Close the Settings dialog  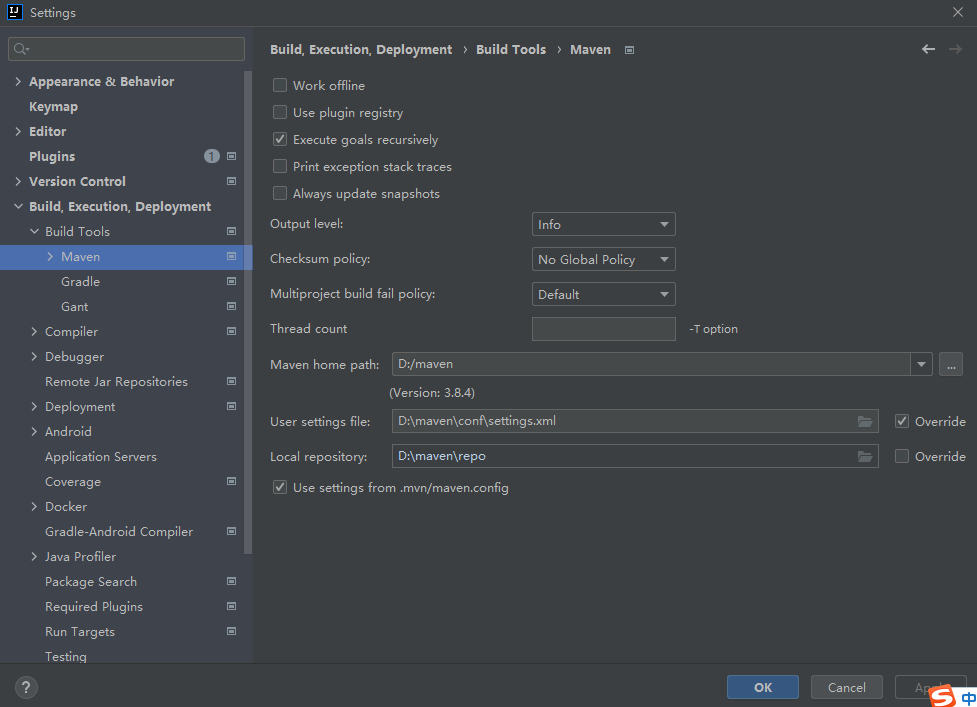click(958, 12)
